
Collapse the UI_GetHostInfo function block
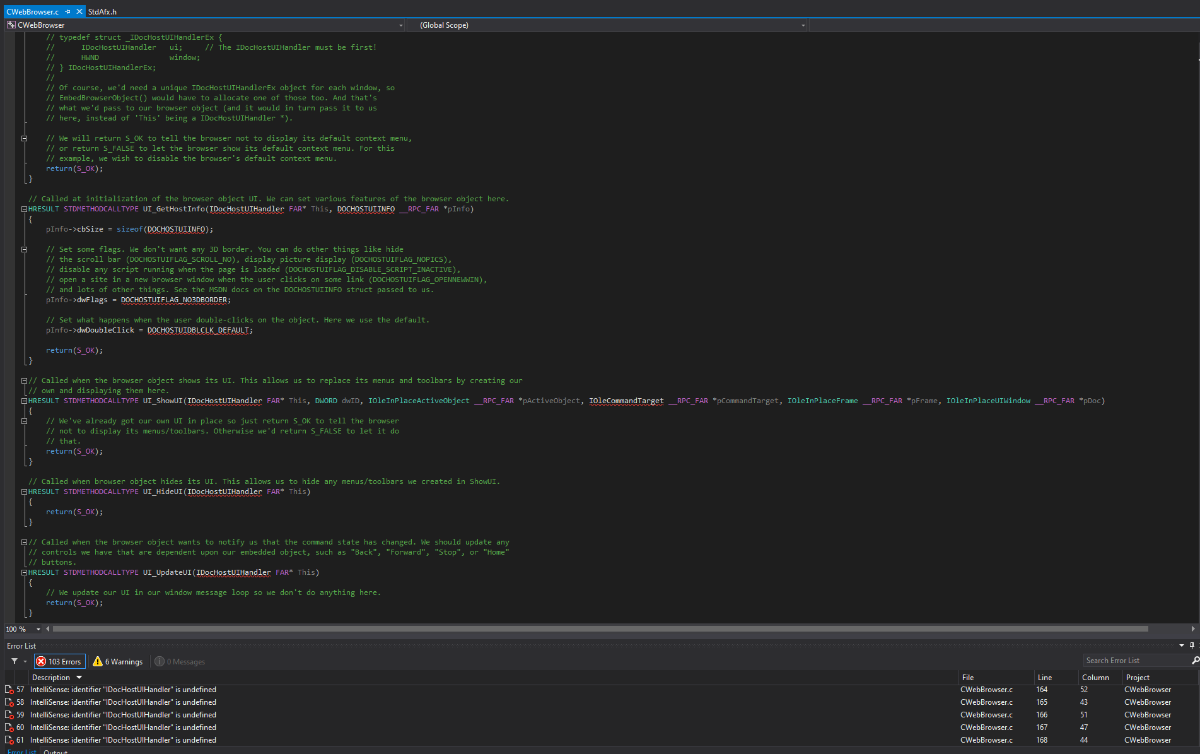24,209
